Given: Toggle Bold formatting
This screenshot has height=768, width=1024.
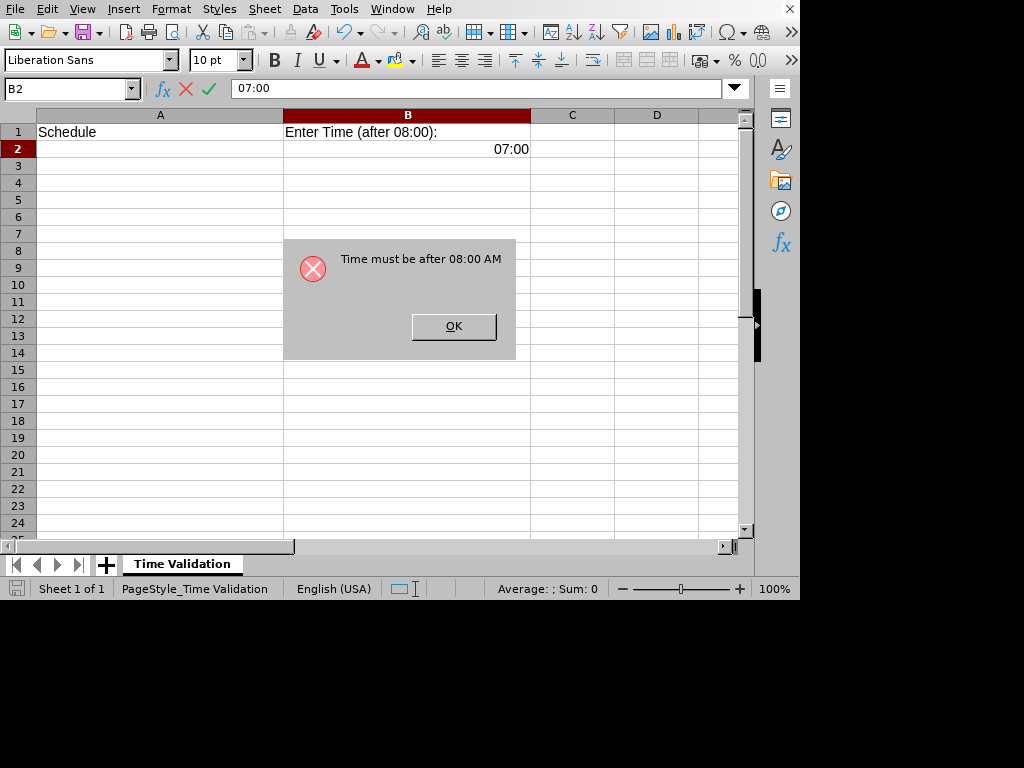Looking at the screenshot, I should tap(275, 60).
